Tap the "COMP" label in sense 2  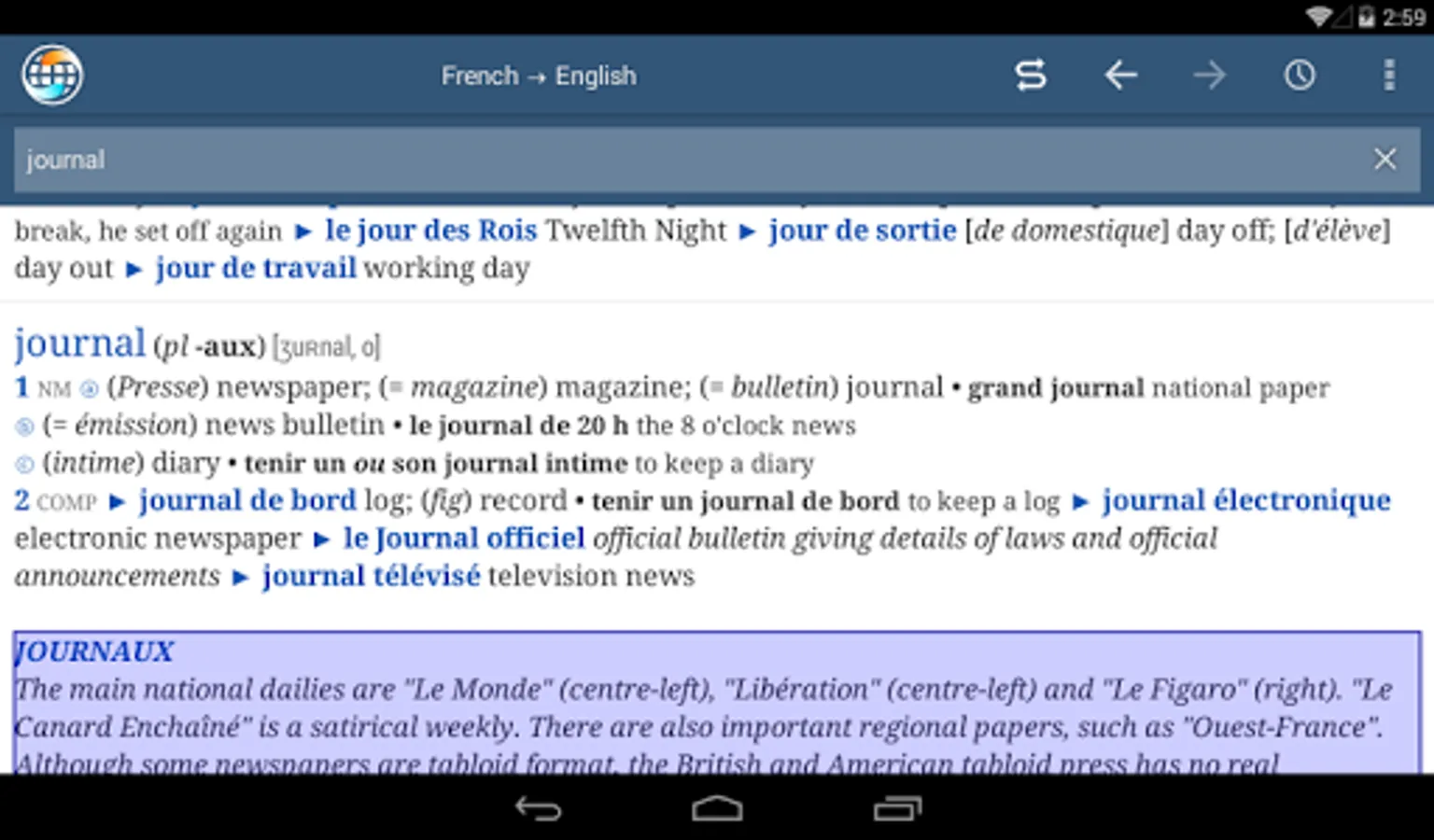[67, 502]
